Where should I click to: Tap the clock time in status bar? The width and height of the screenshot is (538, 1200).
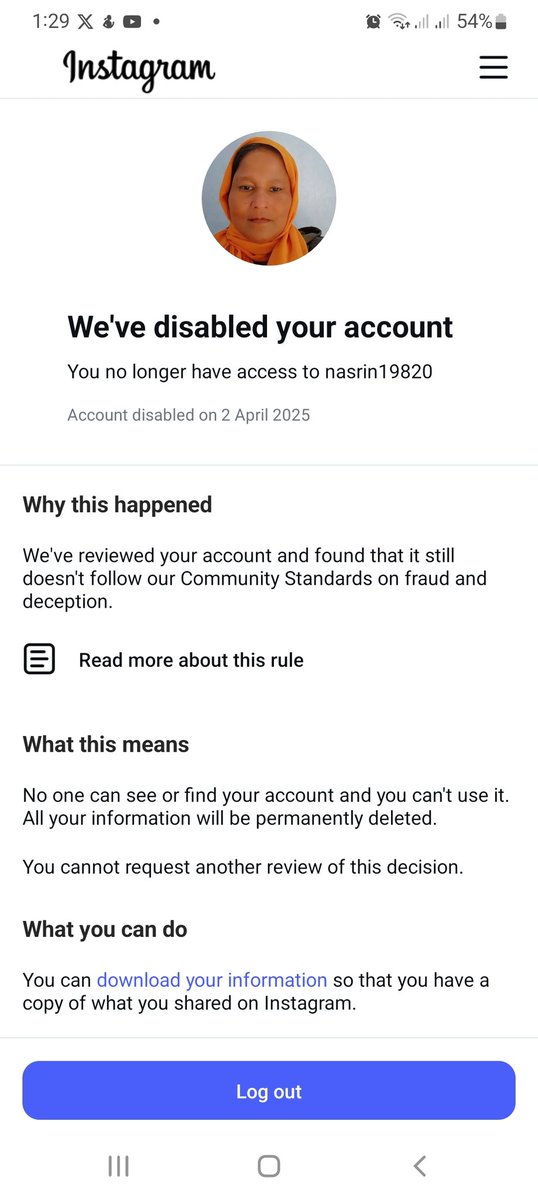pos(51,21)
